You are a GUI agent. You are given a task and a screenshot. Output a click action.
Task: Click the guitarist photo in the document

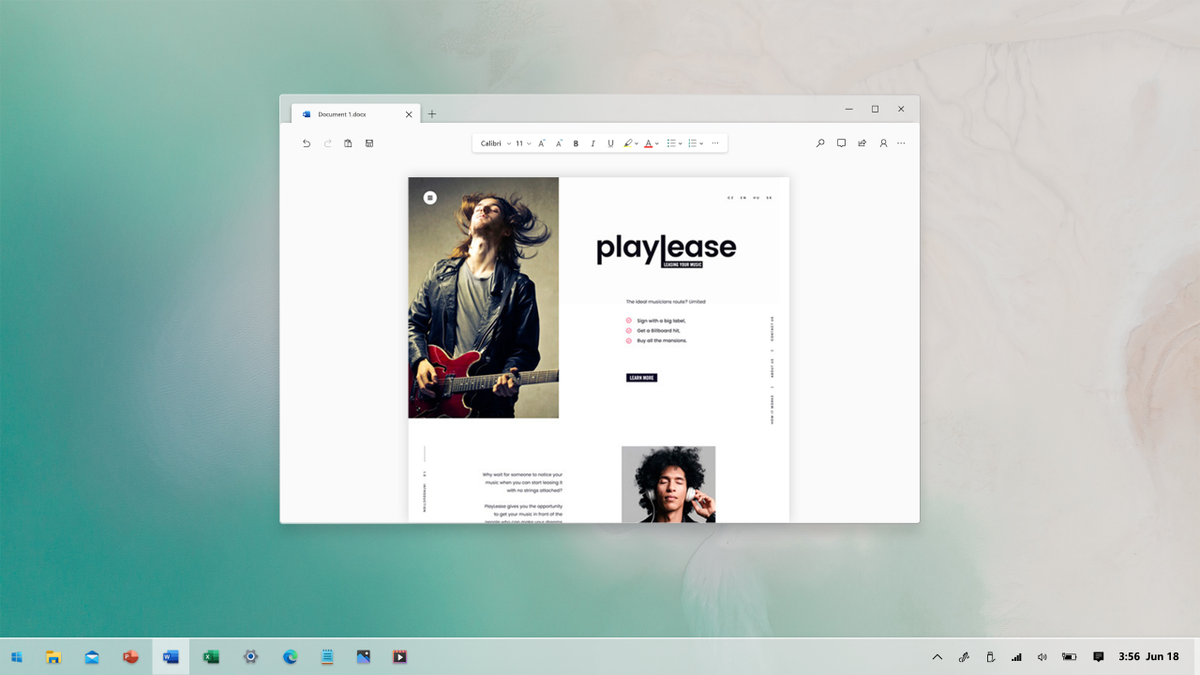click(483, 298)
